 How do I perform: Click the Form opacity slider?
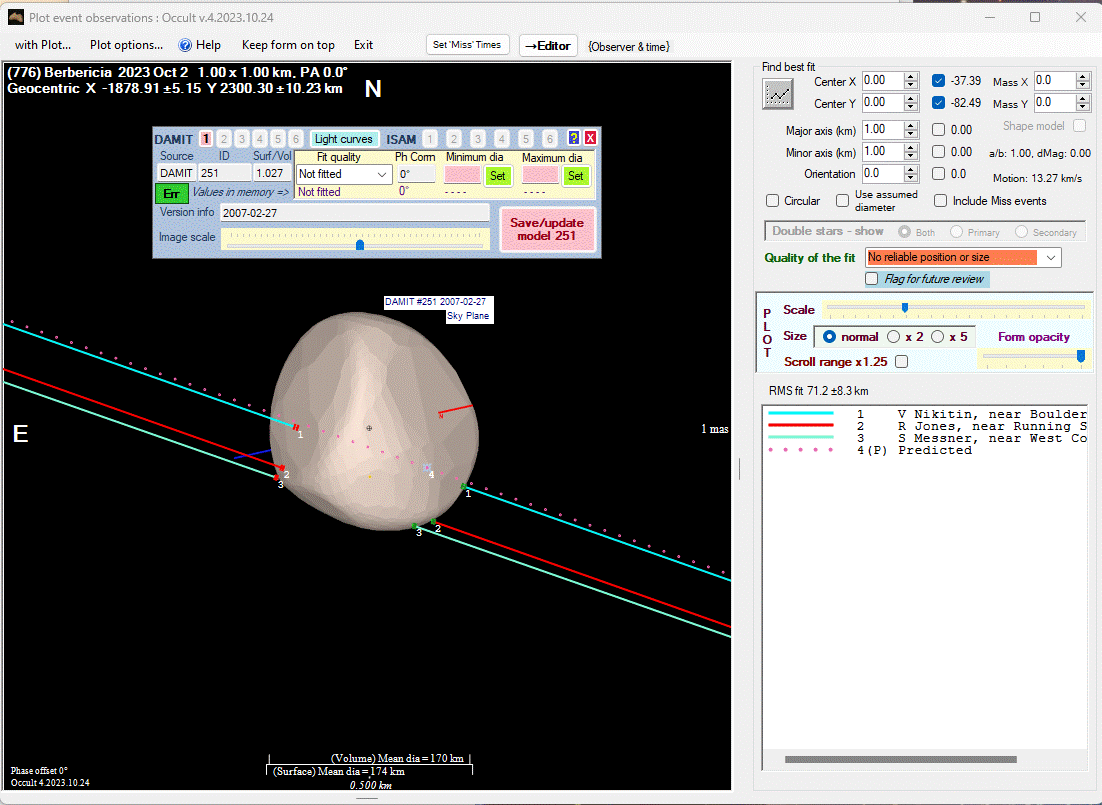click(1032, 356)
